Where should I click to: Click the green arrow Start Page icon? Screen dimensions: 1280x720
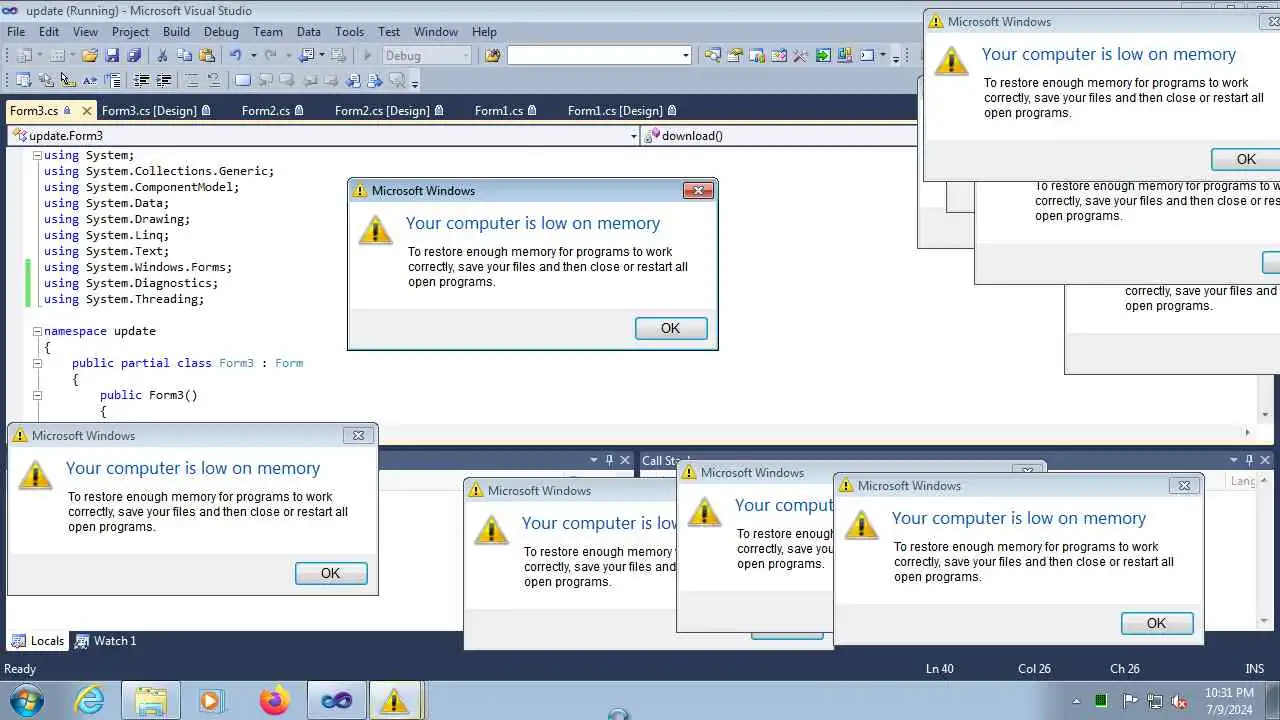coord(823,56)
